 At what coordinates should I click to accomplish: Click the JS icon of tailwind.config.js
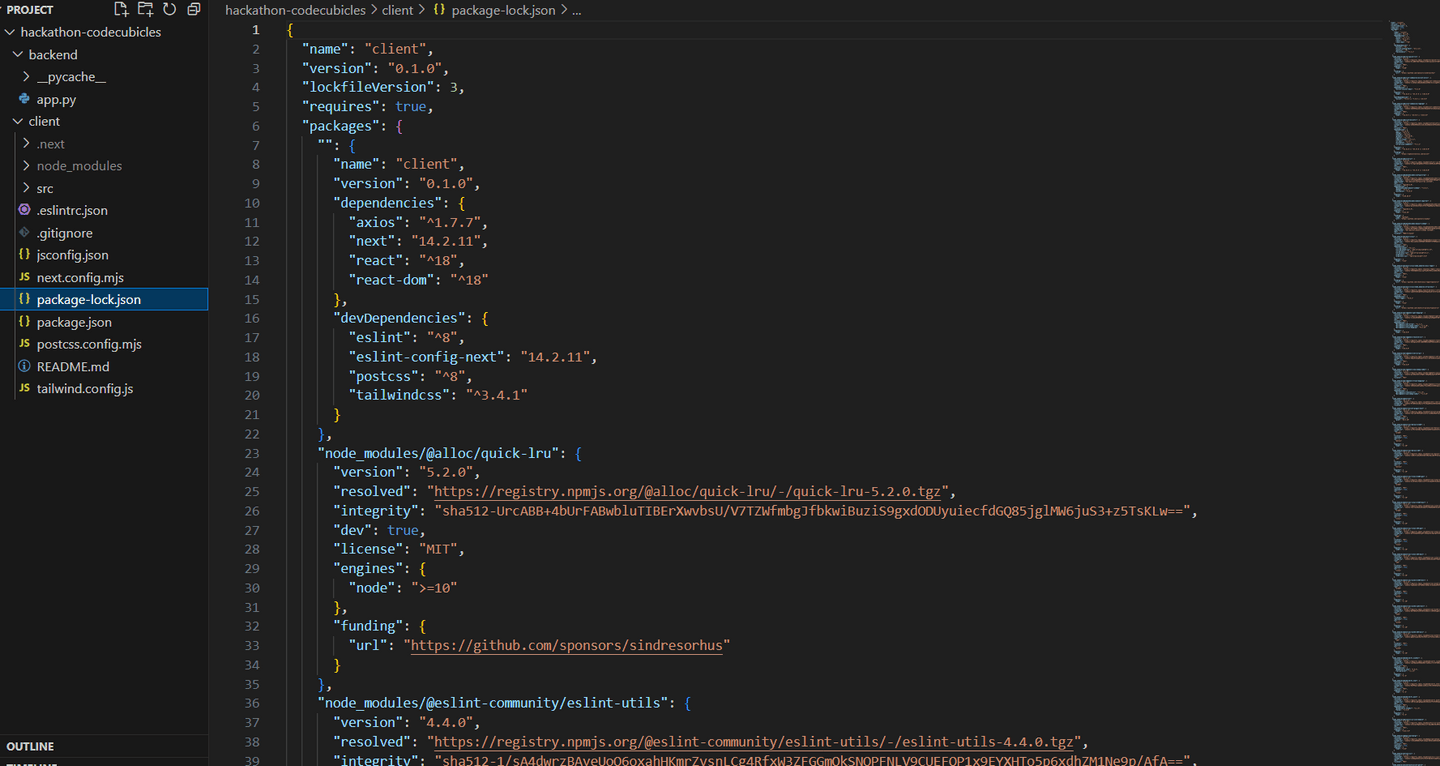click(x=25, y=388)
